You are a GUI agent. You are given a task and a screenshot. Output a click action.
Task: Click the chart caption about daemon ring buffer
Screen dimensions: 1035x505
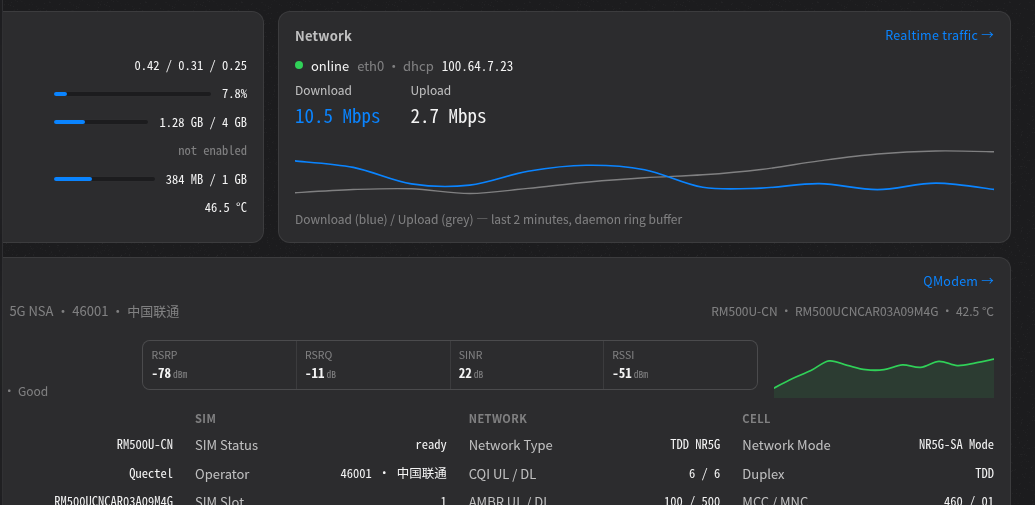[x=488, y=220]
